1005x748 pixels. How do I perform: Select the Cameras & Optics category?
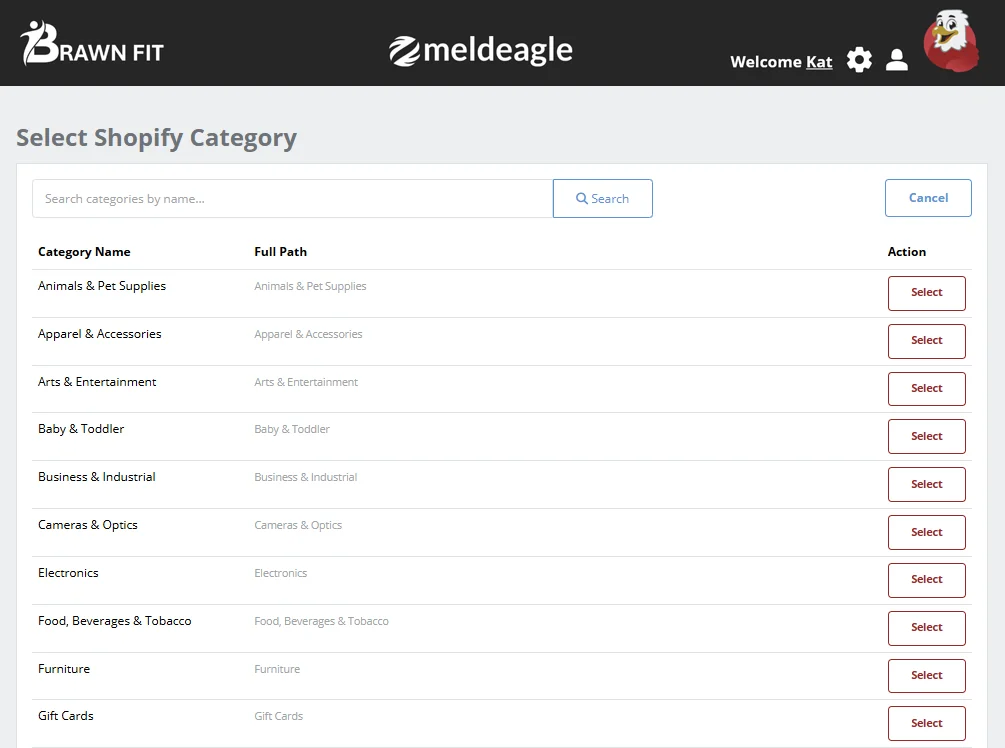tap(926, 532)
